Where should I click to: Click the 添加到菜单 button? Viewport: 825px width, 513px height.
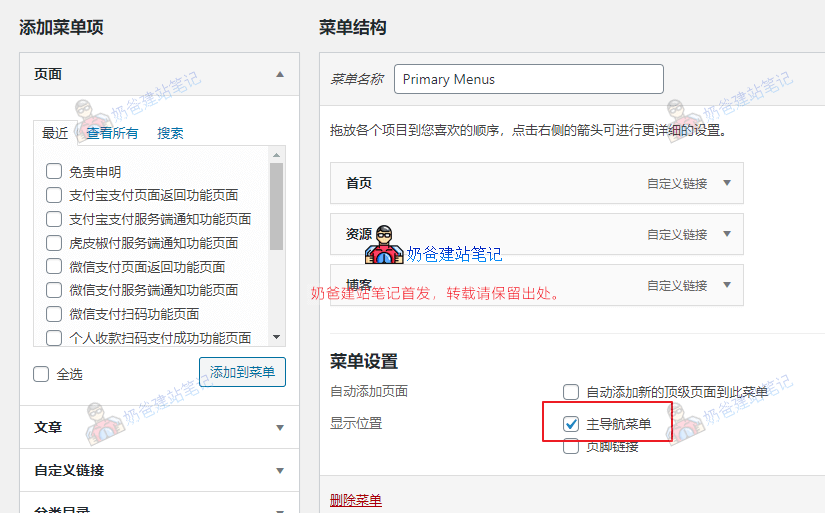click(242, 372)
